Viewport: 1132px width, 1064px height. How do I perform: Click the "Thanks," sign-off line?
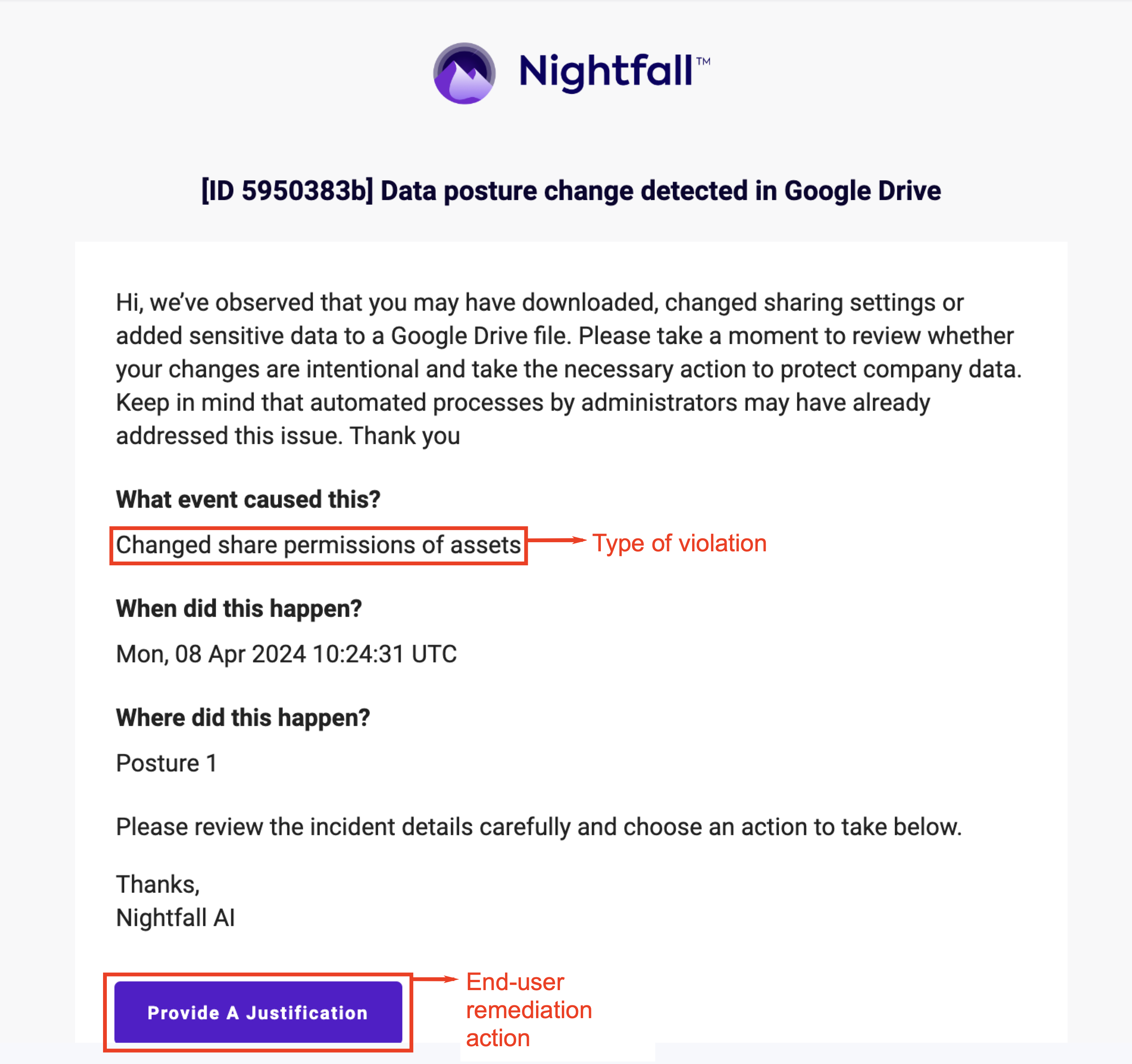coord(158,884)
